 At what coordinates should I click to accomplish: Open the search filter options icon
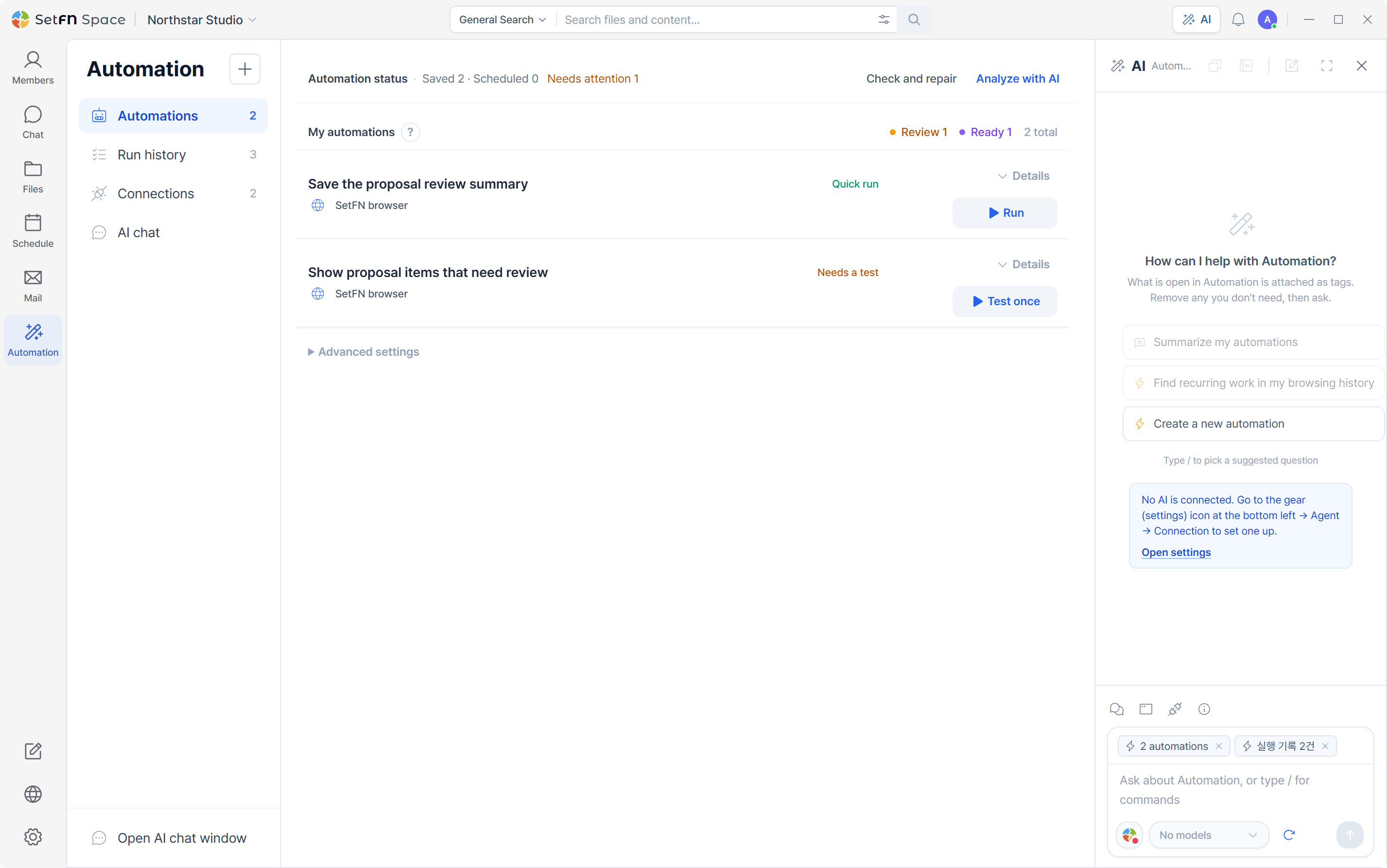[884, 19]
